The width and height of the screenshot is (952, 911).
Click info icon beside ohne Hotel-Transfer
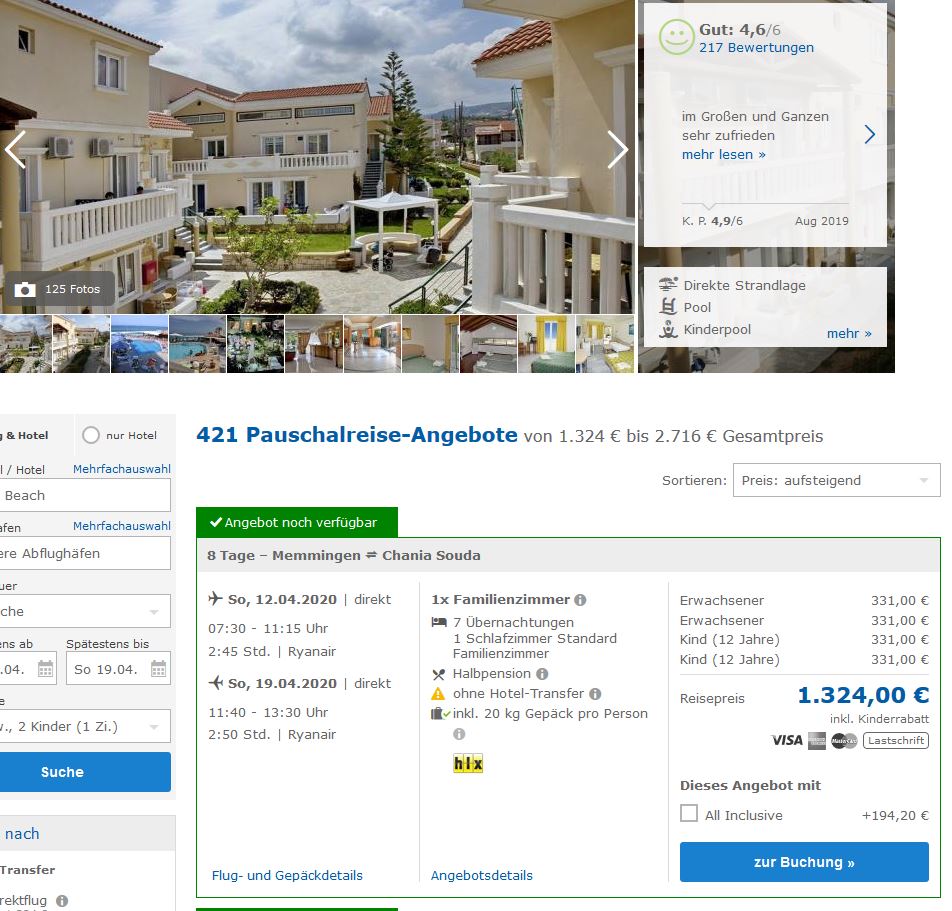pos(596,694)
